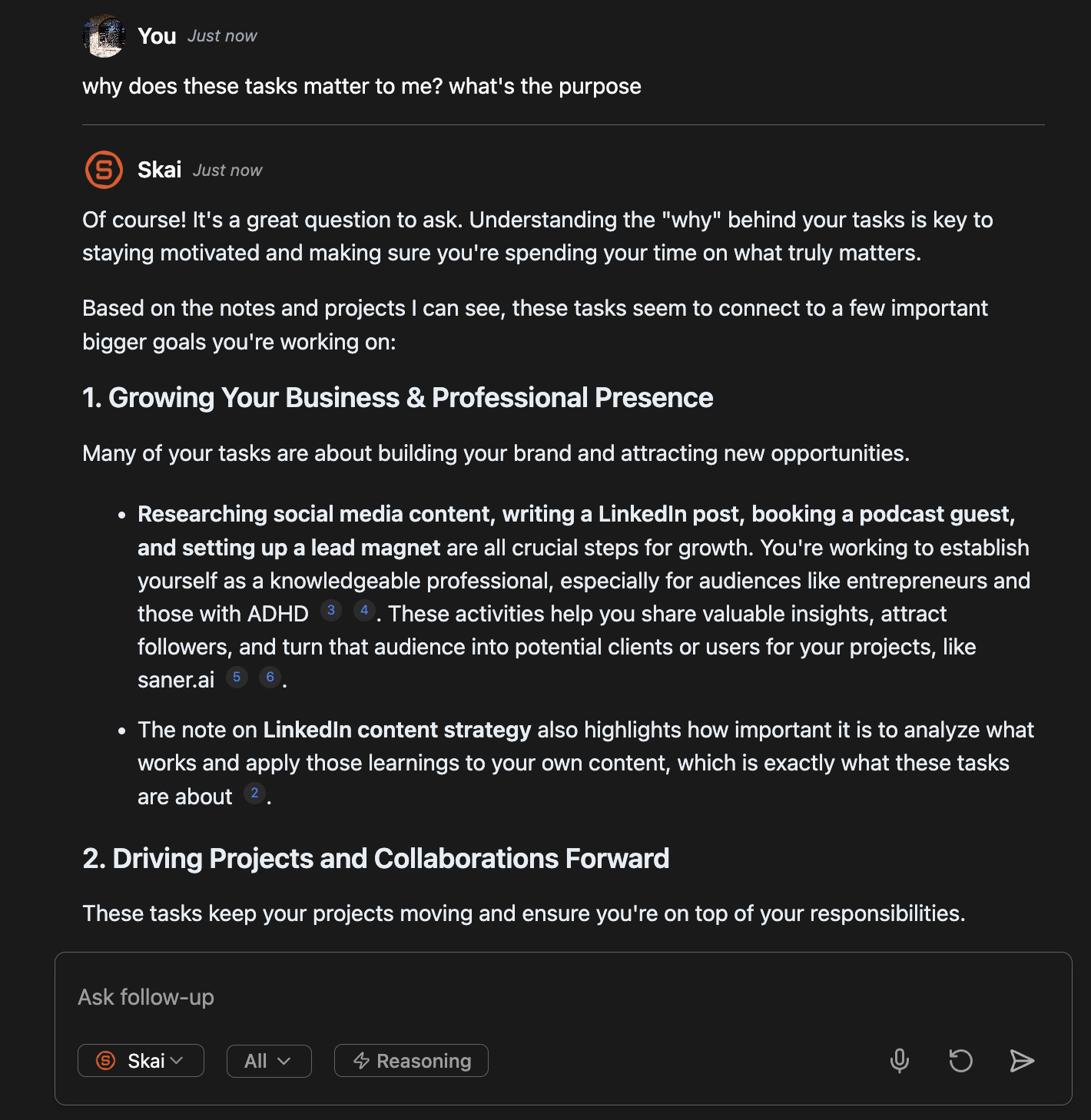Open citation 5 beside saner.ai
Image resolution: width=1091 pixels, height=1120 pixels.
[x=237, y=676]
